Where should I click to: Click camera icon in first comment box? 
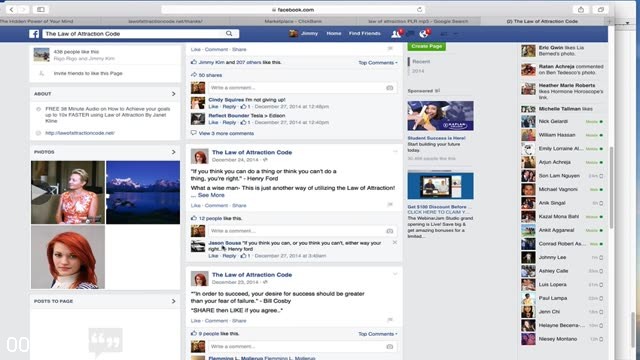click(390, 88)
